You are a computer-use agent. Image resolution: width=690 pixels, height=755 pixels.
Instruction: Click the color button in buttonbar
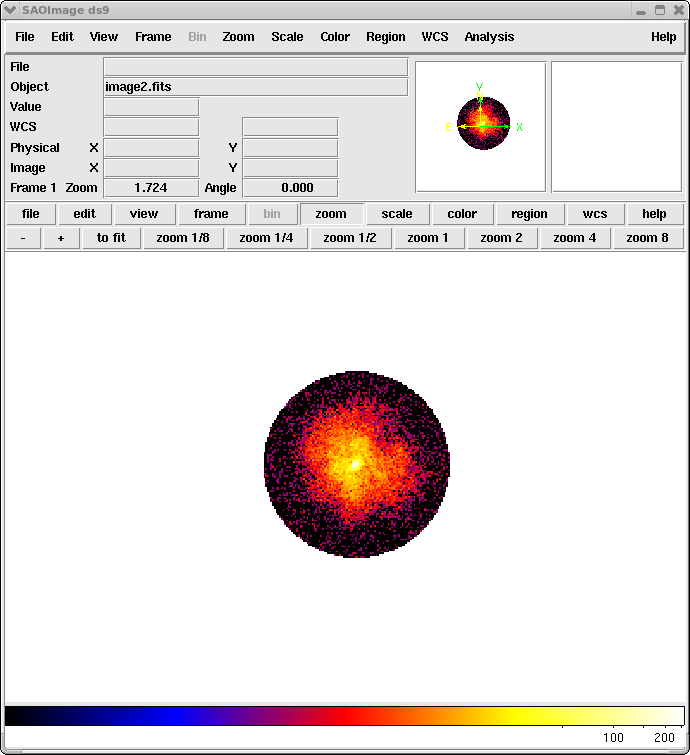[x=462, y=214]
